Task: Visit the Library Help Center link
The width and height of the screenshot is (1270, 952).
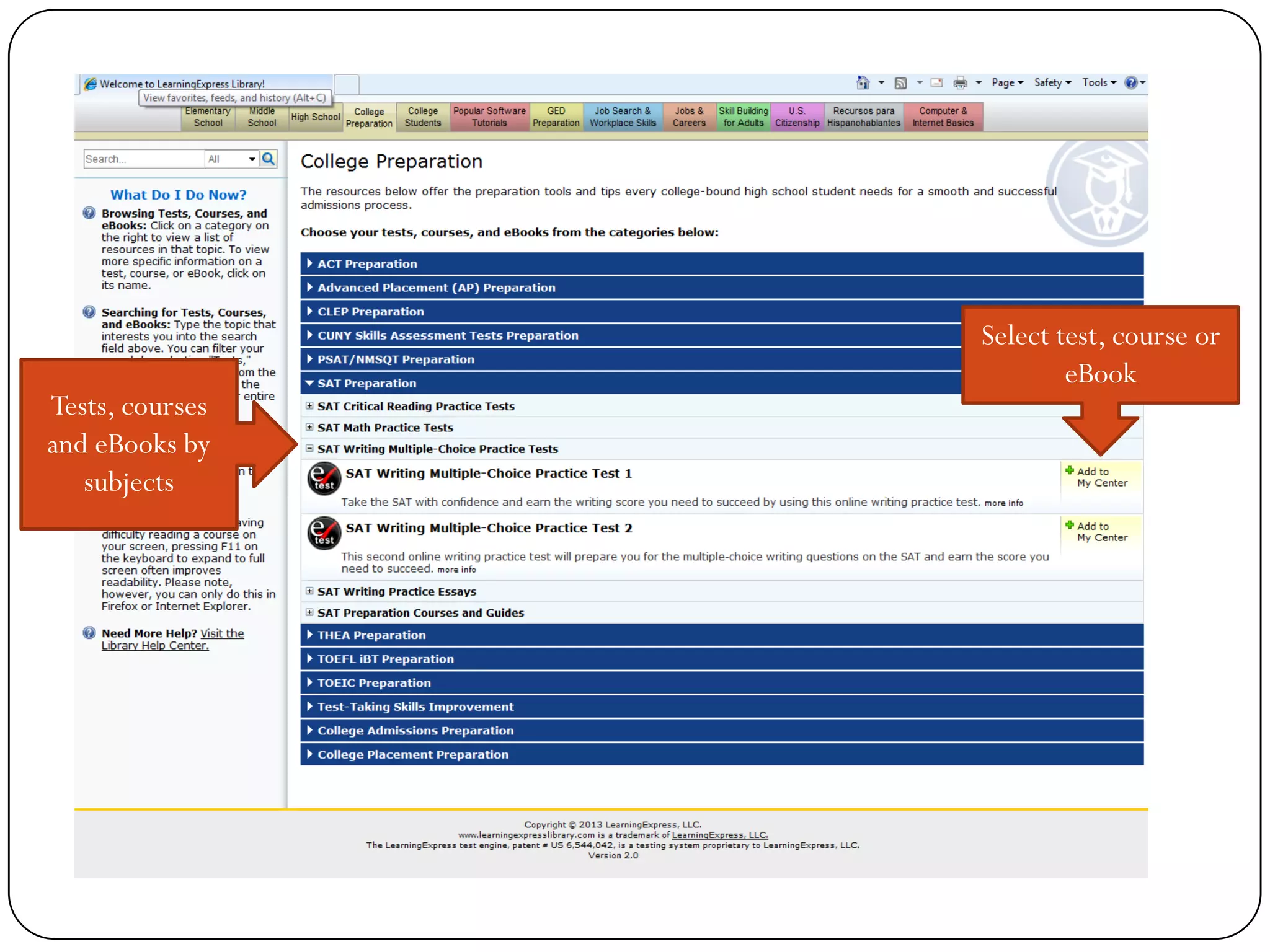Action: tap(172, 640)
